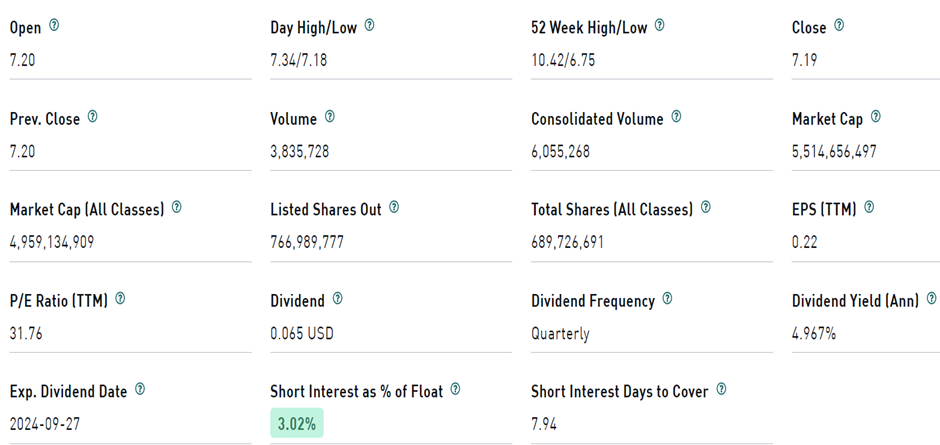
Task: Click the Market Cap question mark icon
Action: tap(875, 117)
